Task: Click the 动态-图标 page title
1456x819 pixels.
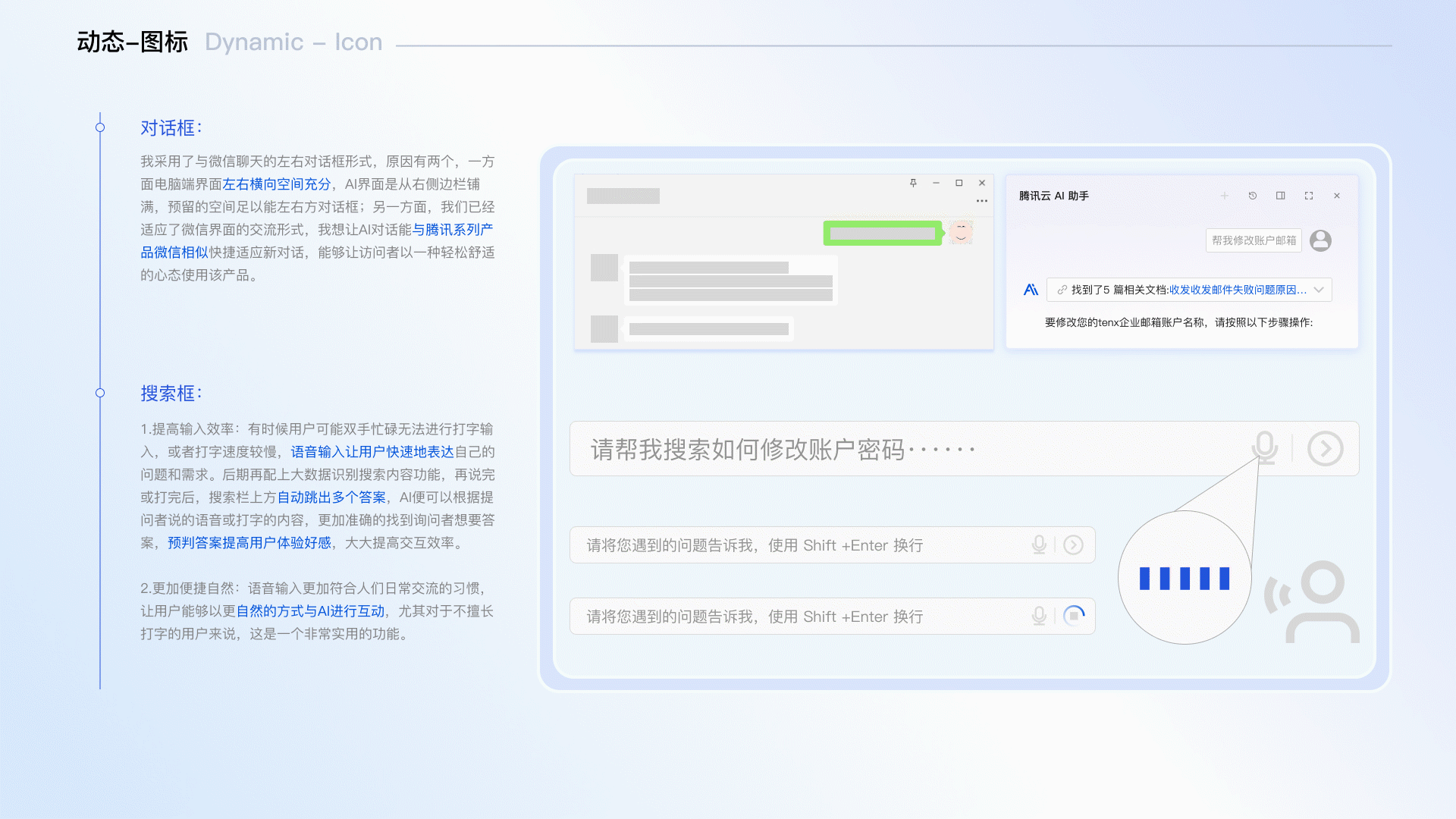Action: point(133,42)
